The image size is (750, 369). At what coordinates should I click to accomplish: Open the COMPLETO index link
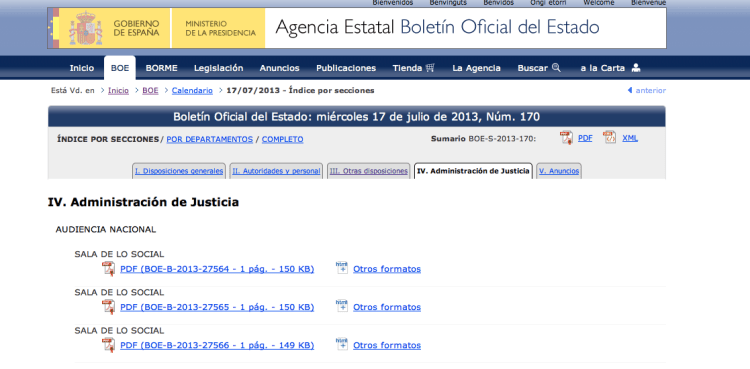tap(282, 139)
